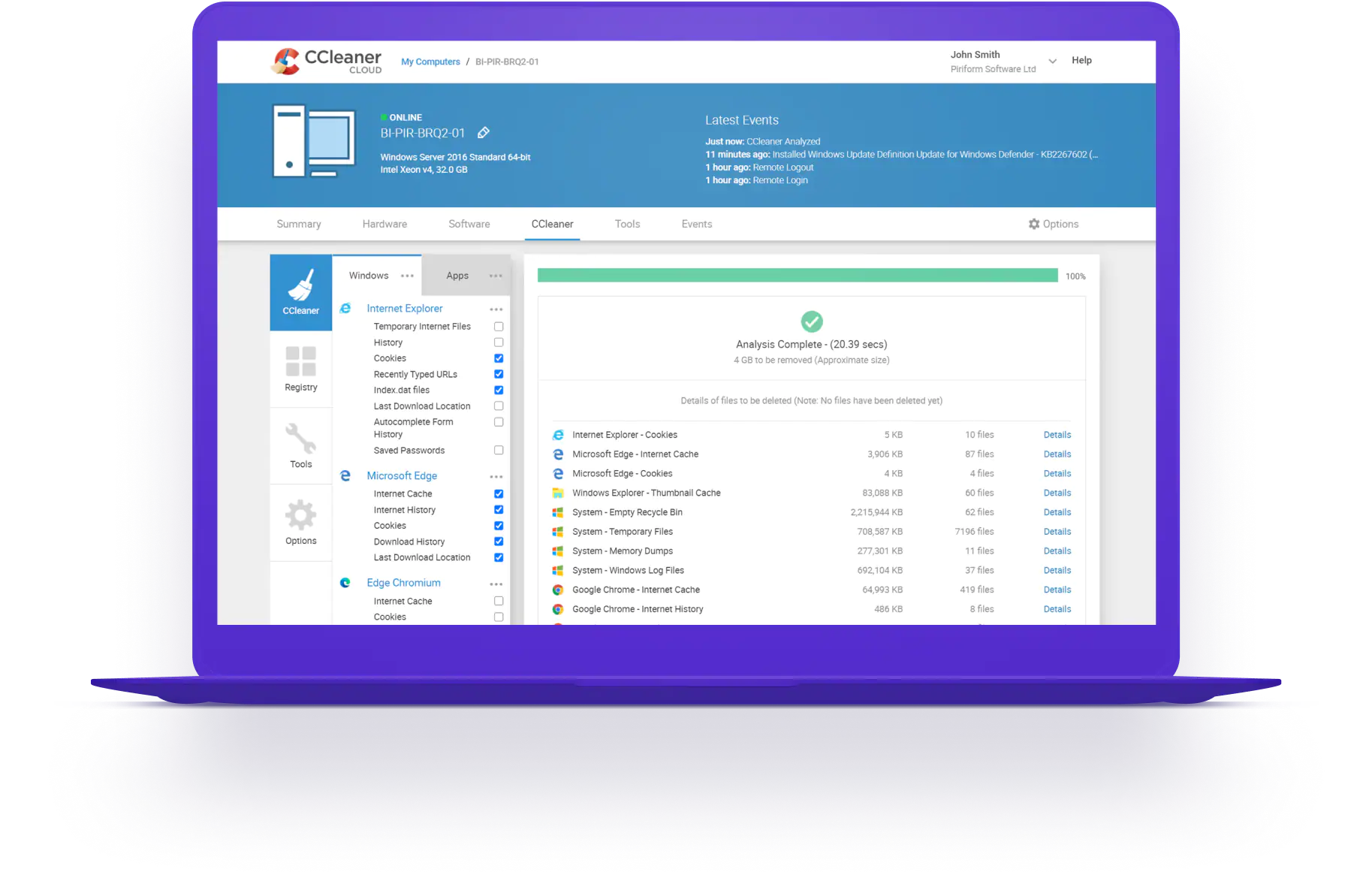Viewport: 1372px width, 884px height.
Task: Uncheck Microsoft Edge Download History checkbox
Action: tap(499, 542)
